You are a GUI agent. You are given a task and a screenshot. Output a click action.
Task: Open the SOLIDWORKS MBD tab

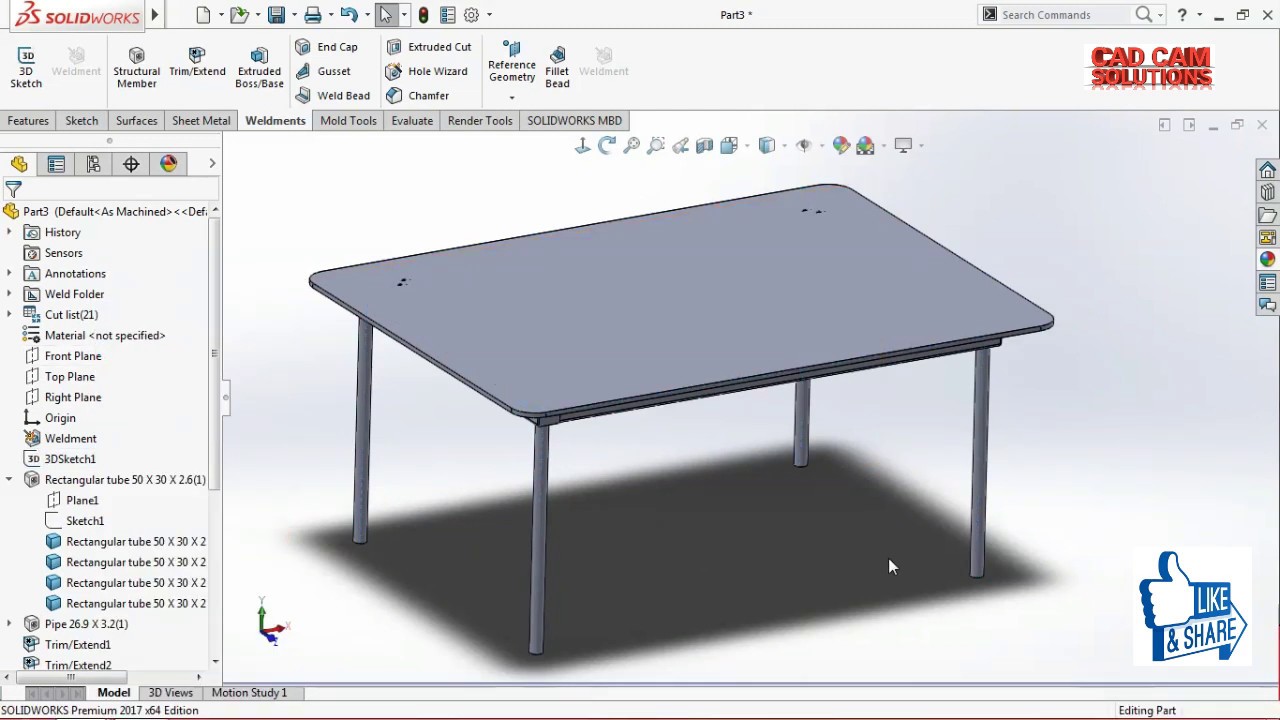pos(575,120)
